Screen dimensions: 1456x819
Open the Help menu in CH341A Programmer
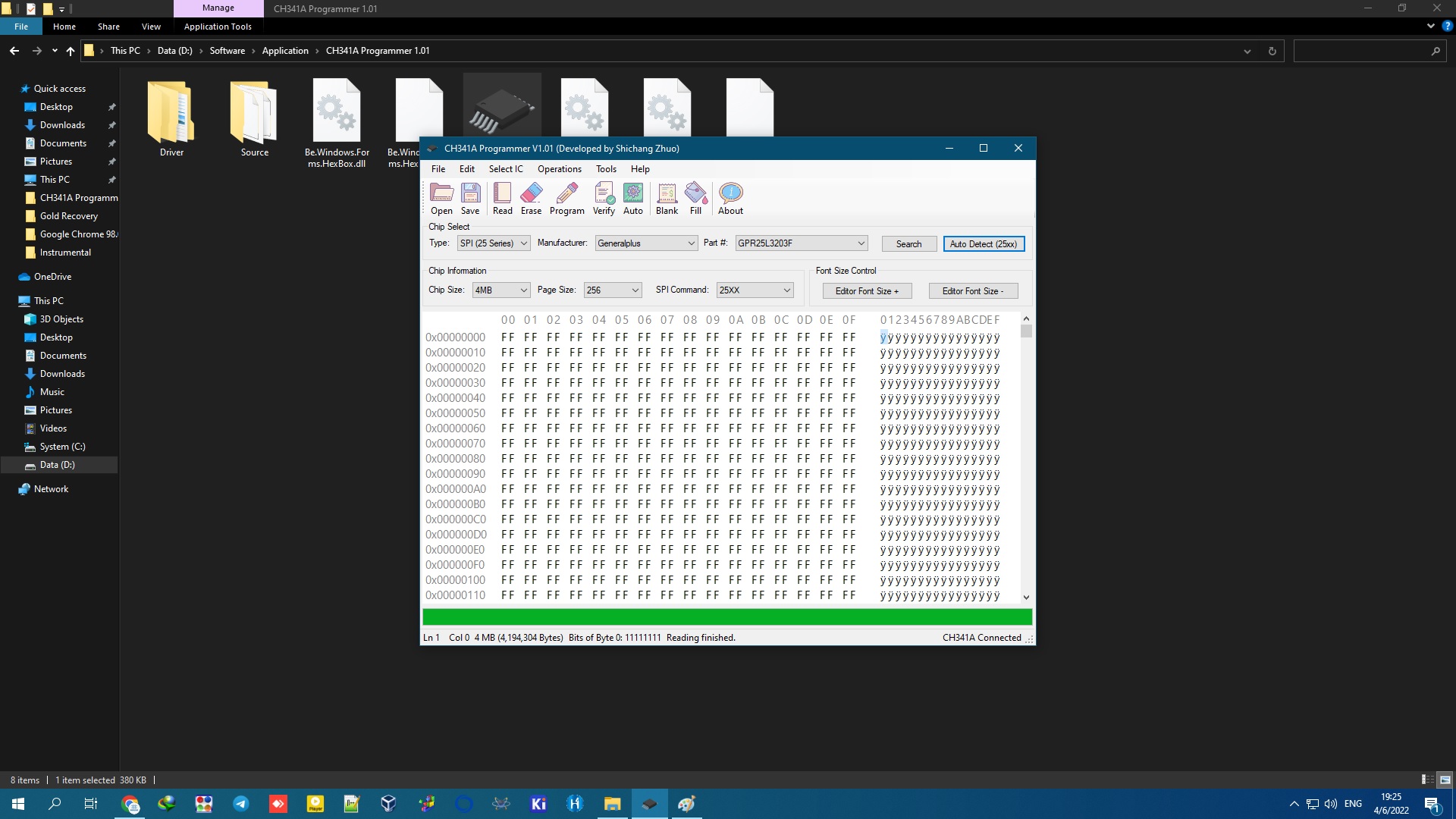(x=640, y=169)
